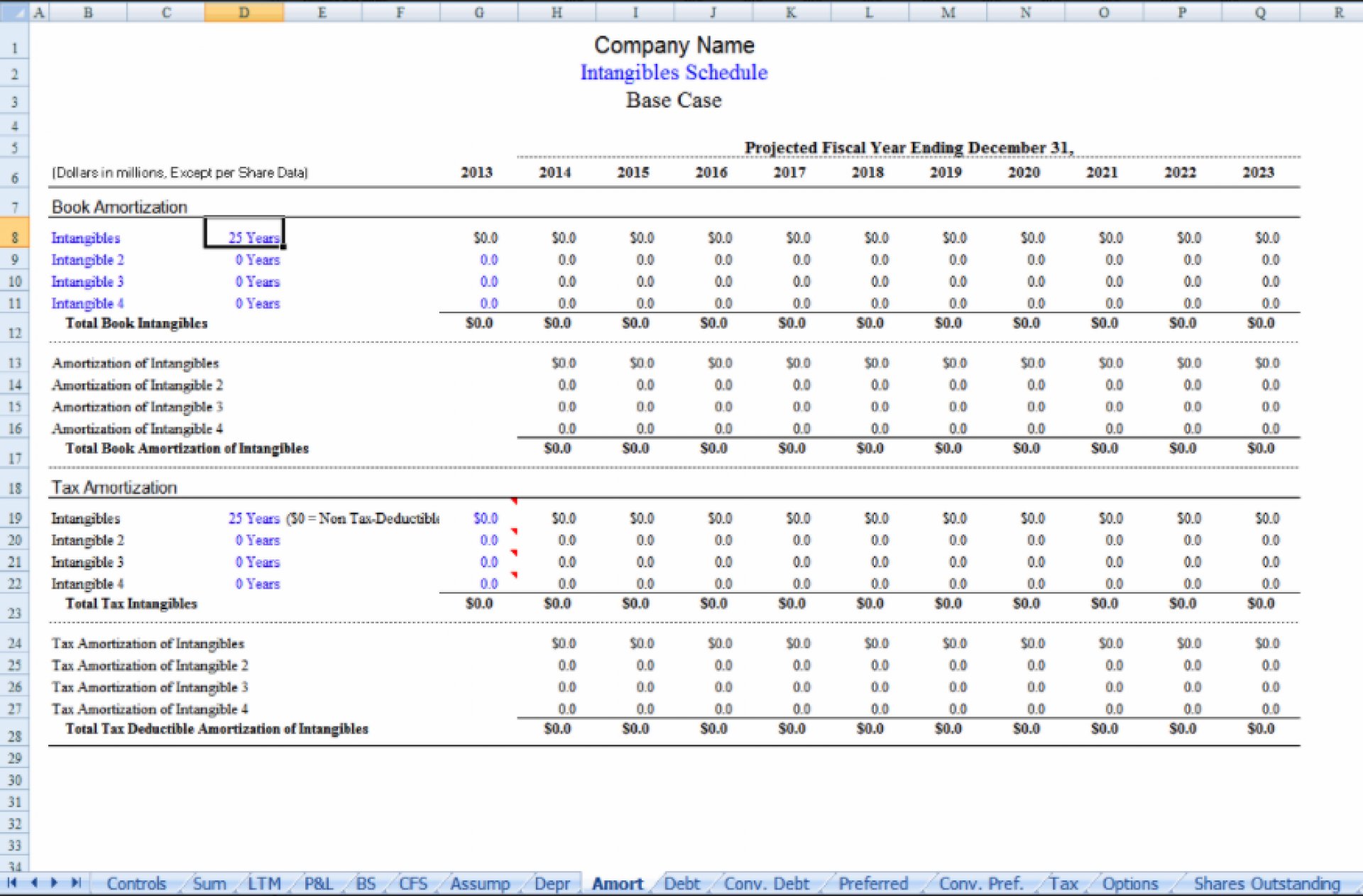Select column G header
The image size is (1363, 896).
coord(479,12)
